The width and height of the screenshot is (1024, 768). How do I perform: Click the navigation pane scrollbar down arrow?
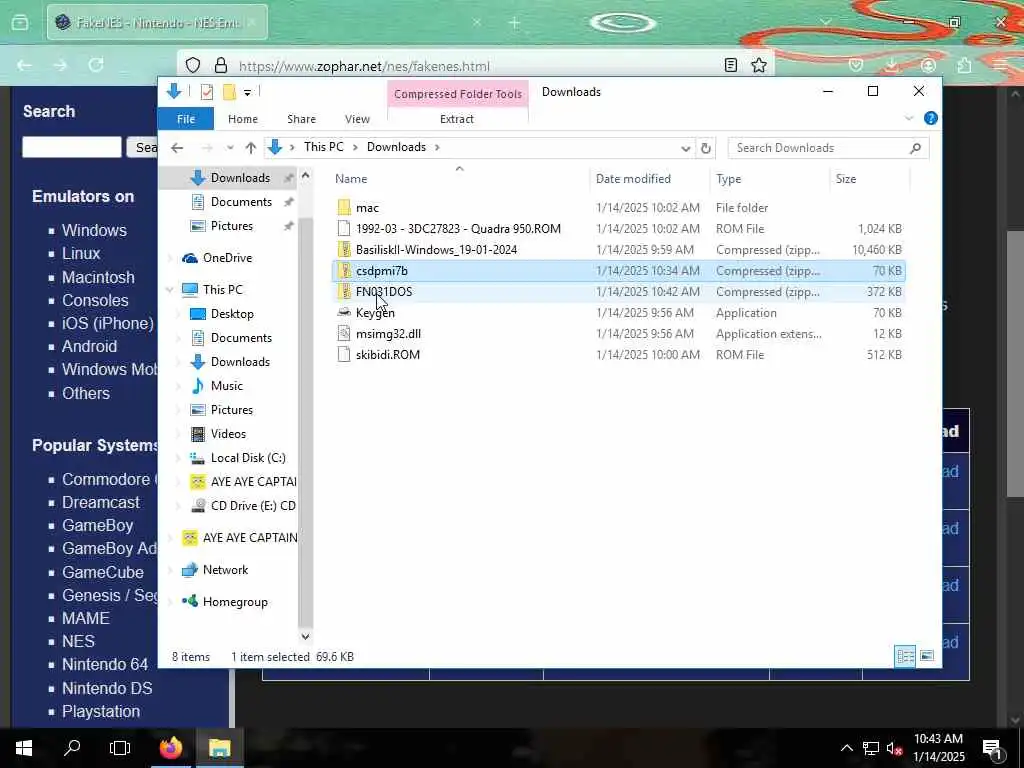pos(305,635)
